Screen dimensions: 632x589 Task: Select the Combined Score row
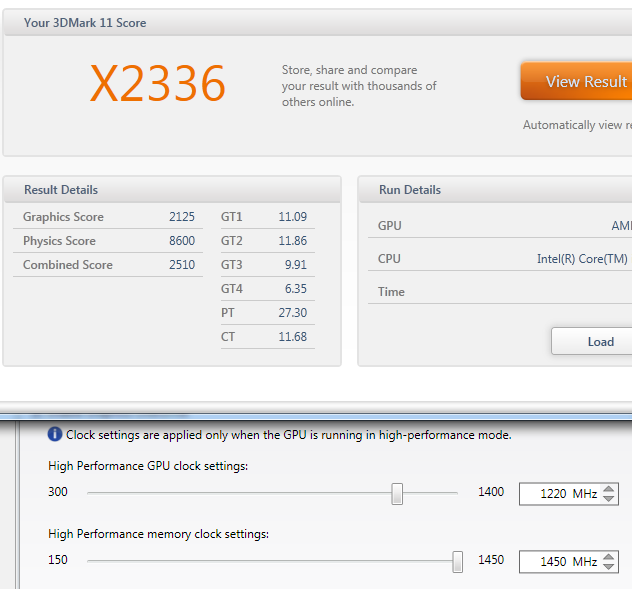click(110, 265)
